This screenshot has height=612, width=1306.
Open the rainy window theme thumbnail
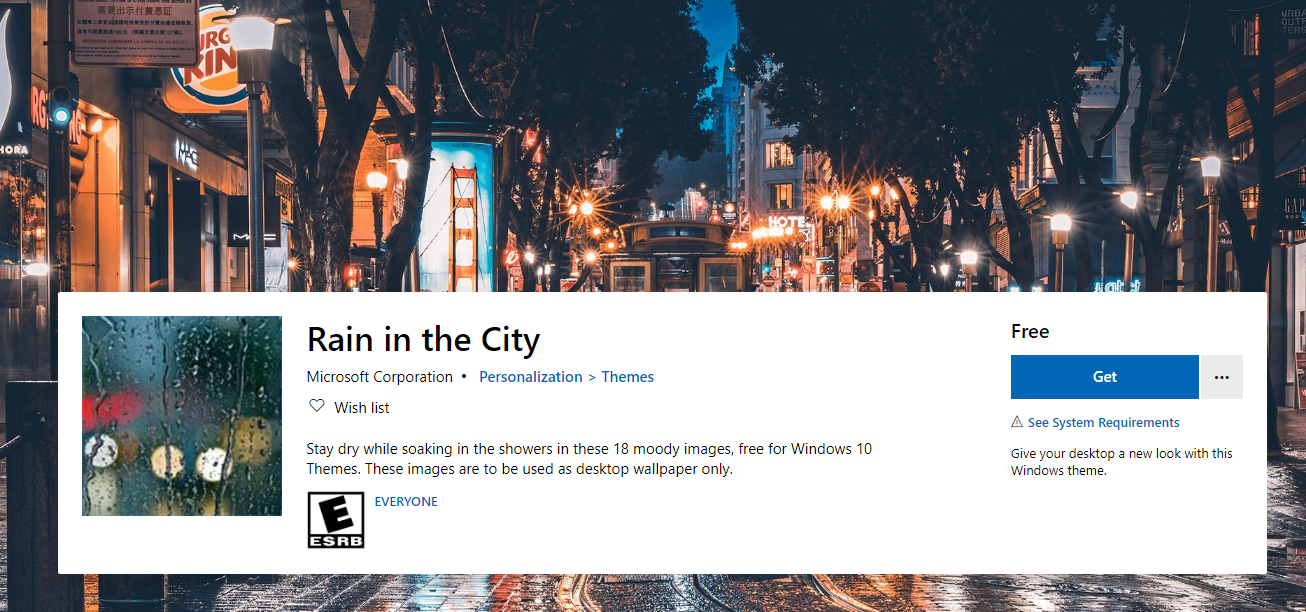[x=182, y=416]
